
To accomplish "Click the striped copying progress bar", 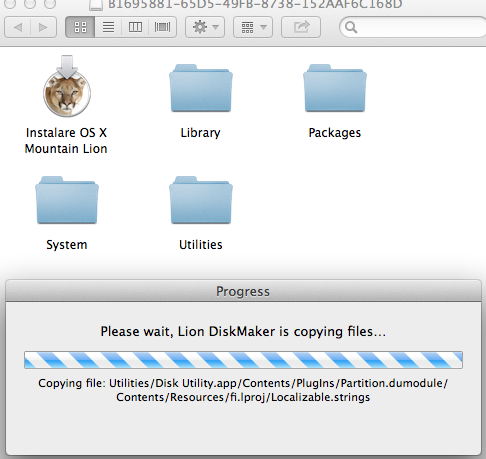I will 243,360.
